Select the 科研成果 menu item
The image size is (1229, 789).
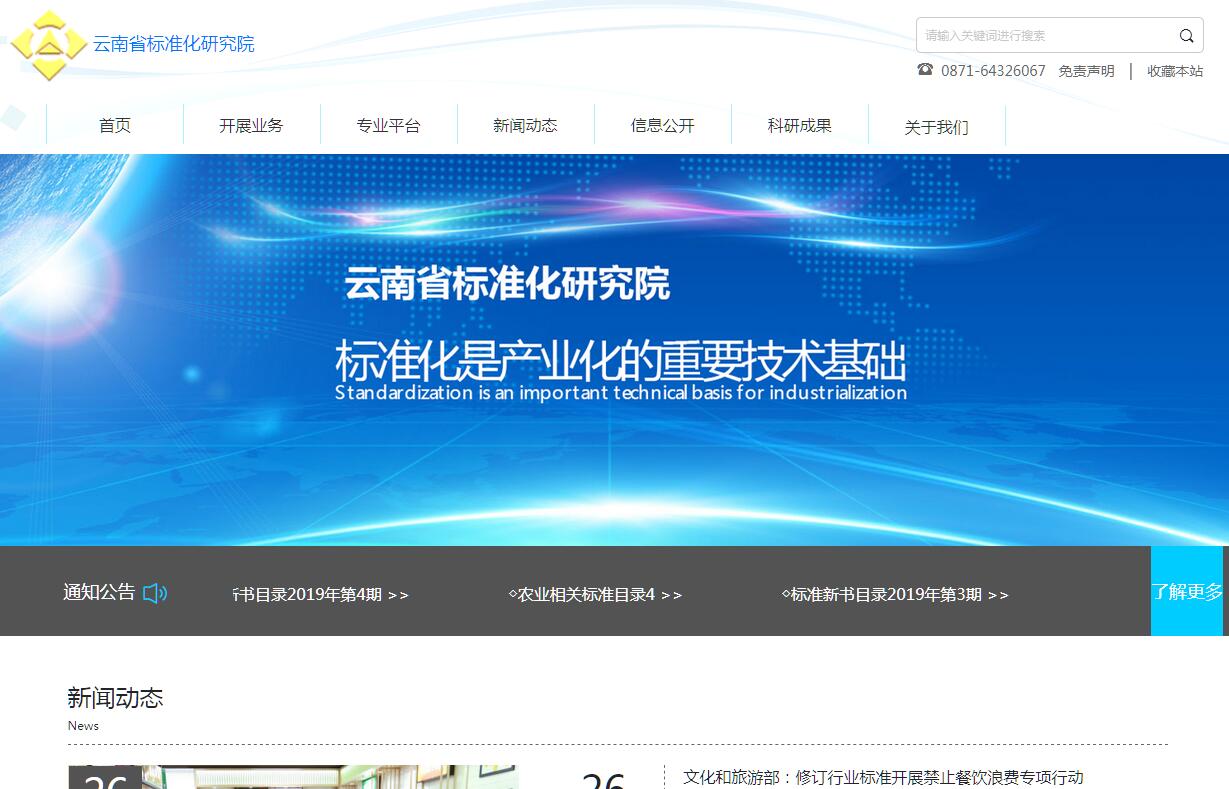(x=799, y=125)
